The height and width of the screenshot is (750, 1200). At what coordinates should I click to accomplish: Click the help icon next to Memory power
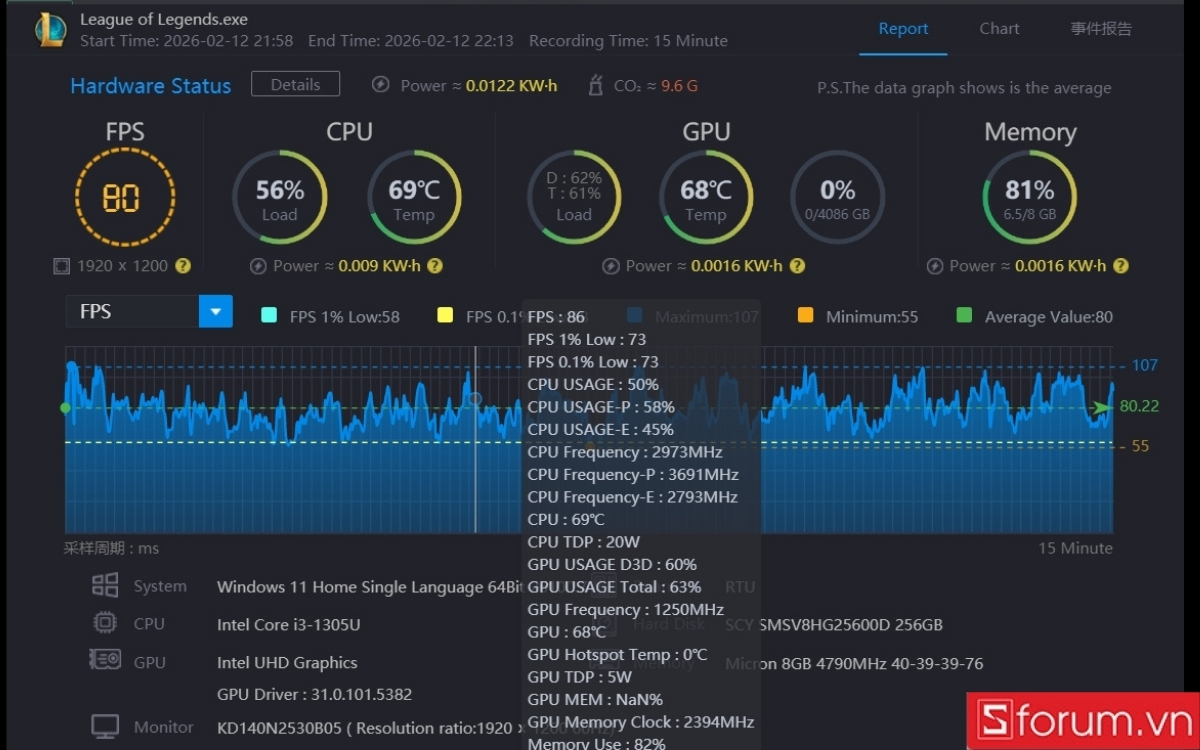coord(1121,266)
